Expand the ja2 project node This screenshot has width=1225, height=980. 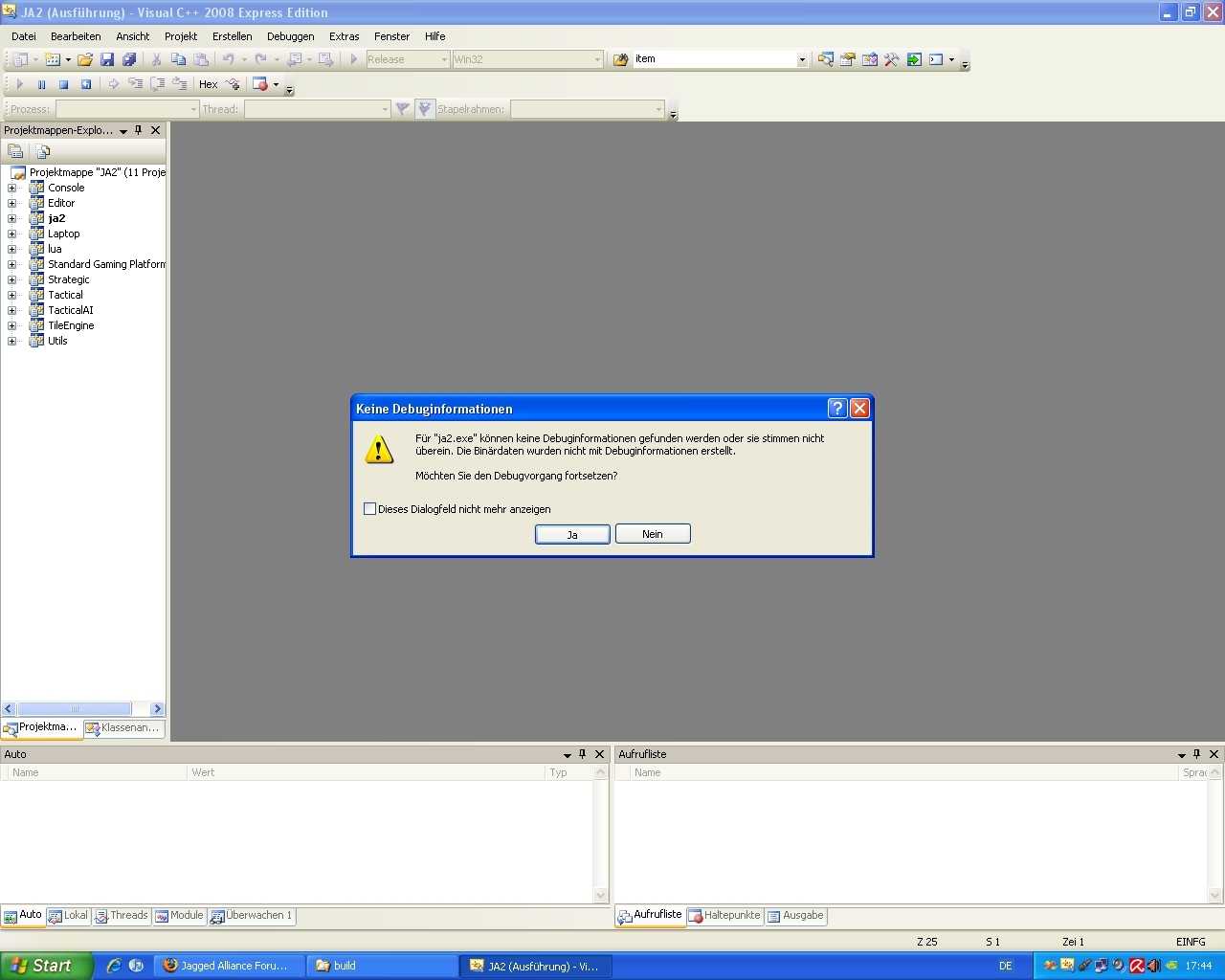coord(11,218)
